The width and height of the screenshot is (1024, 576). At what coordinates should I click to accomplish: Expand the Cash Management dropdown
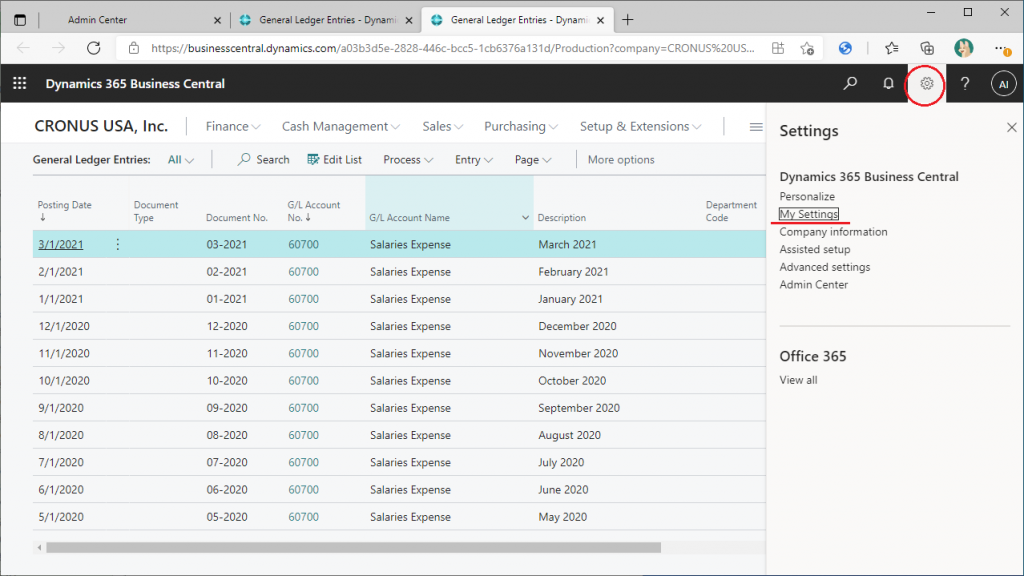(x=340, y=127)
